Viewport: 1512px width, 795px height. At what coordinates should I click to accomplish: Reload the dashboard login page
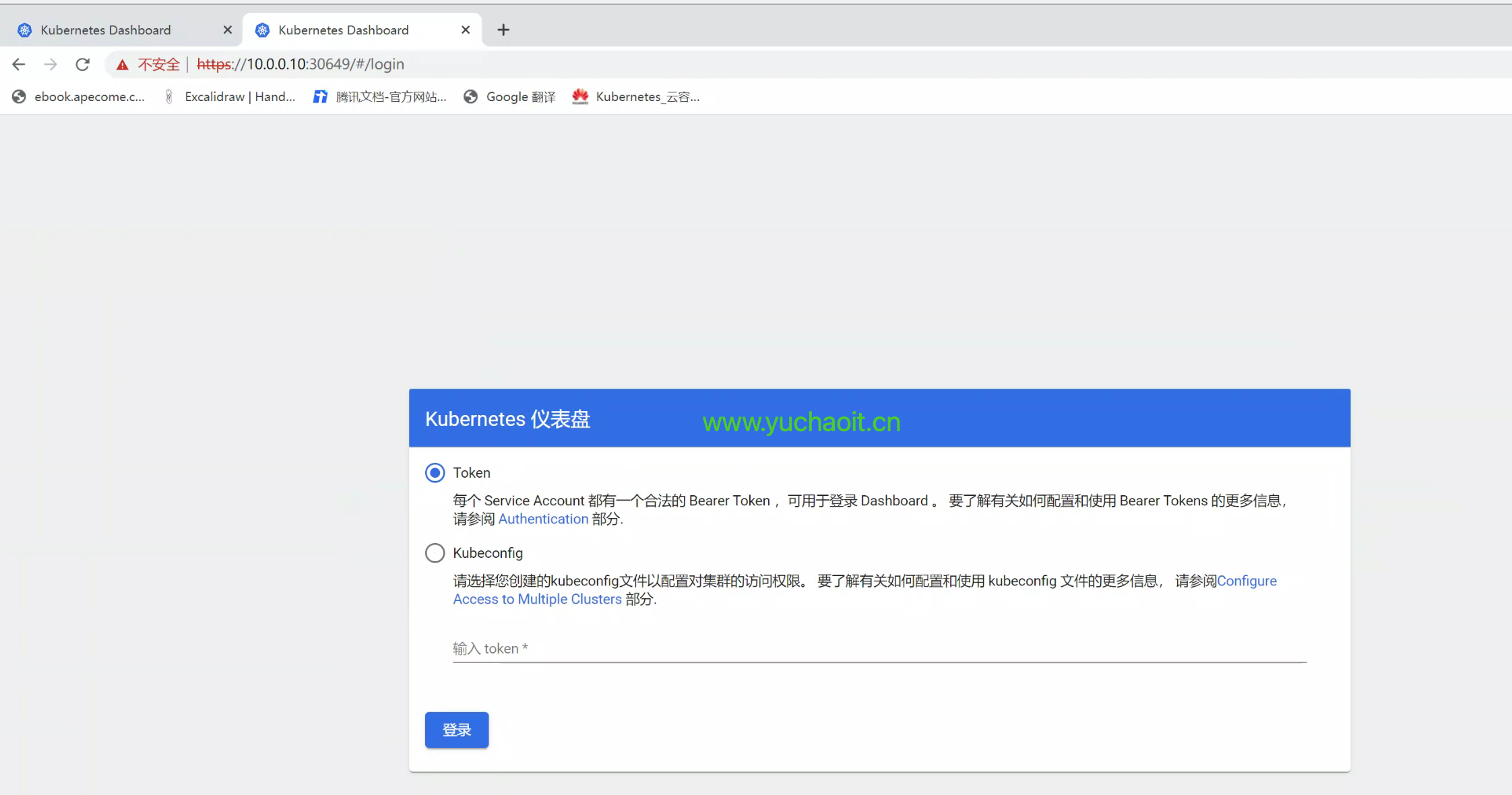tap(82, 64)
